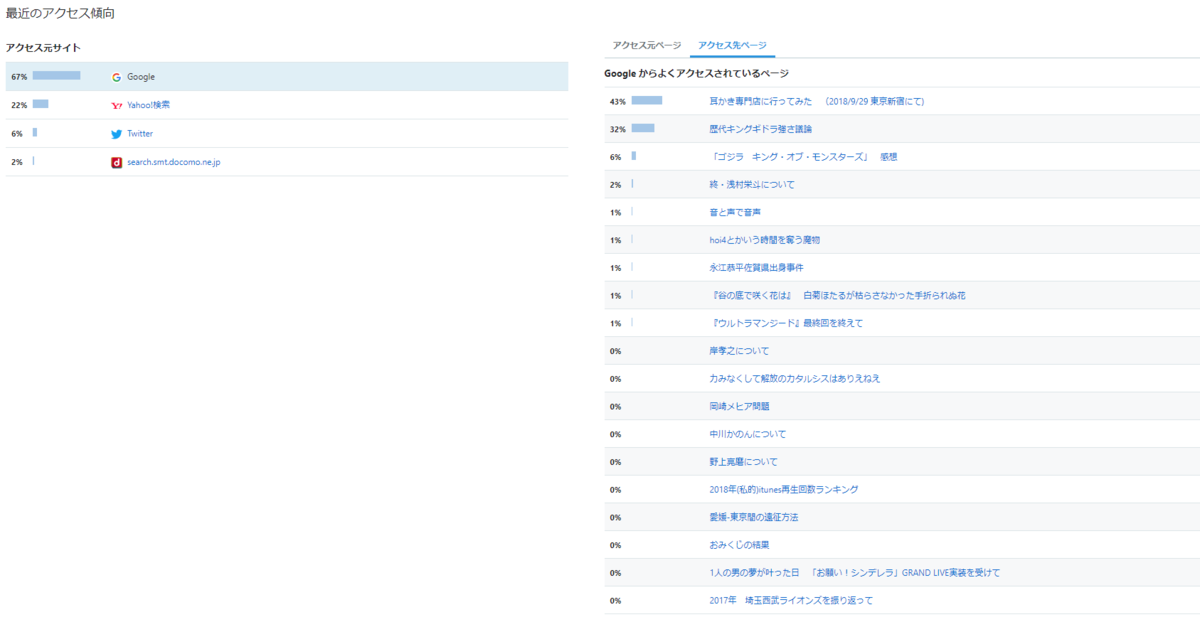
Task: Click the '67%' value for Google
Action: [x=19, y=77]
